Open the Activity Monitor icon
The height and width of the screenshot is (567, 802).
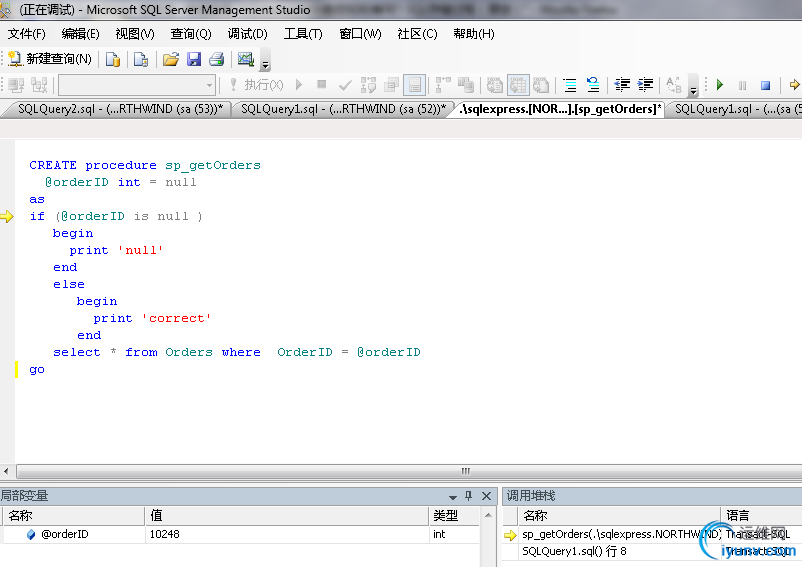click(x=246, y=59)
